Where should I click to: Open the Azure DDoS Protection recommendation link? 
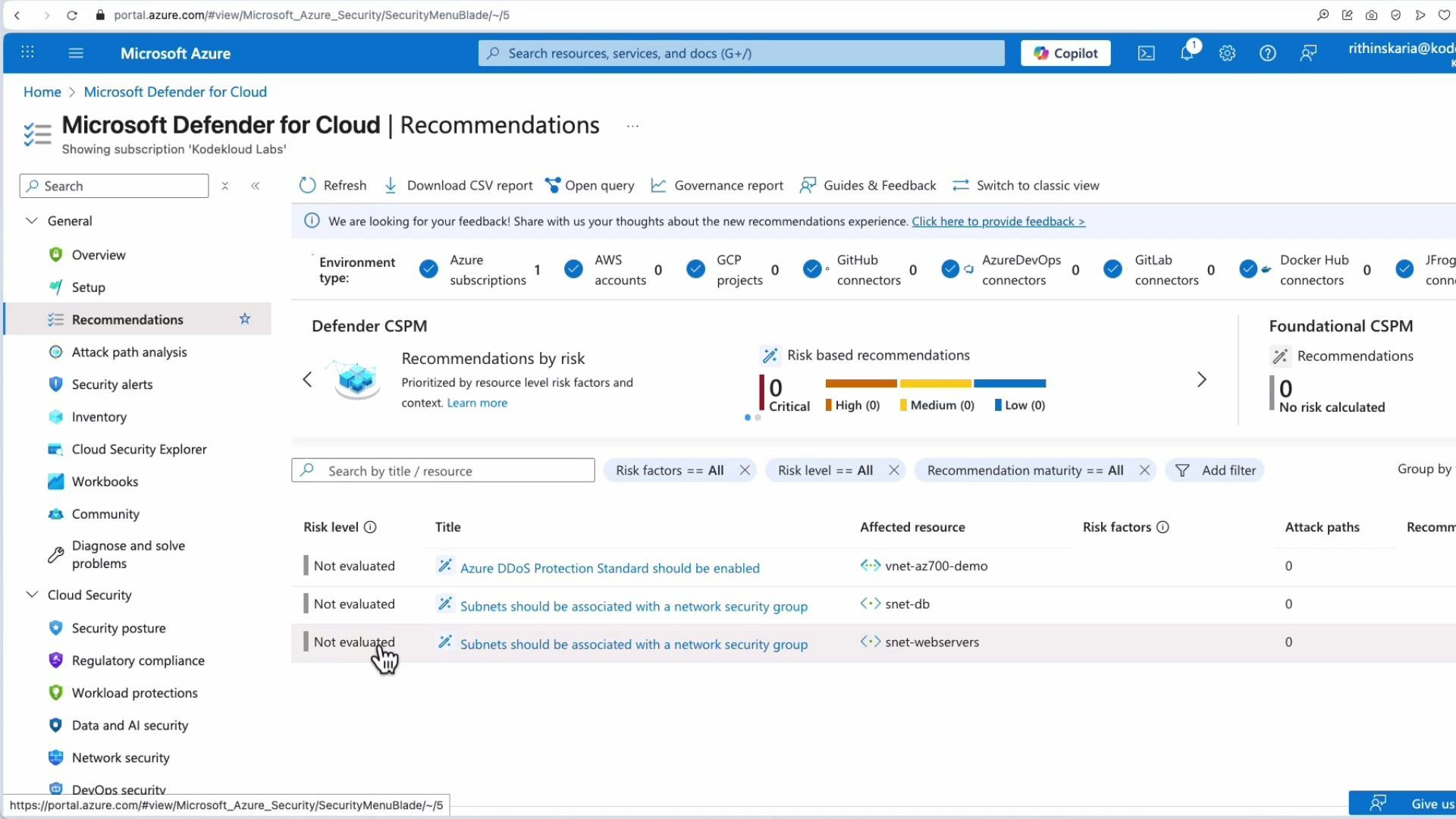click(610, 567)
